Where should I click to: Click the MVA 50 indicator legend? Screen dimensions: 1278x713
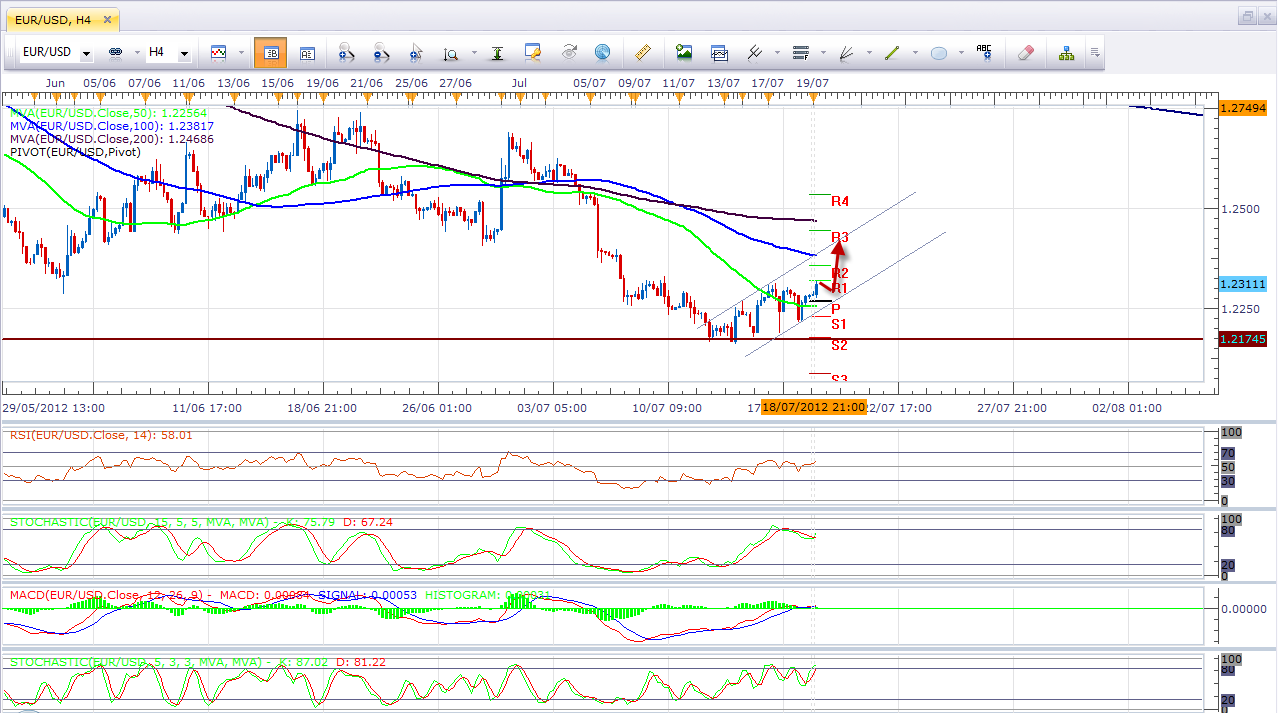[108, 113]
